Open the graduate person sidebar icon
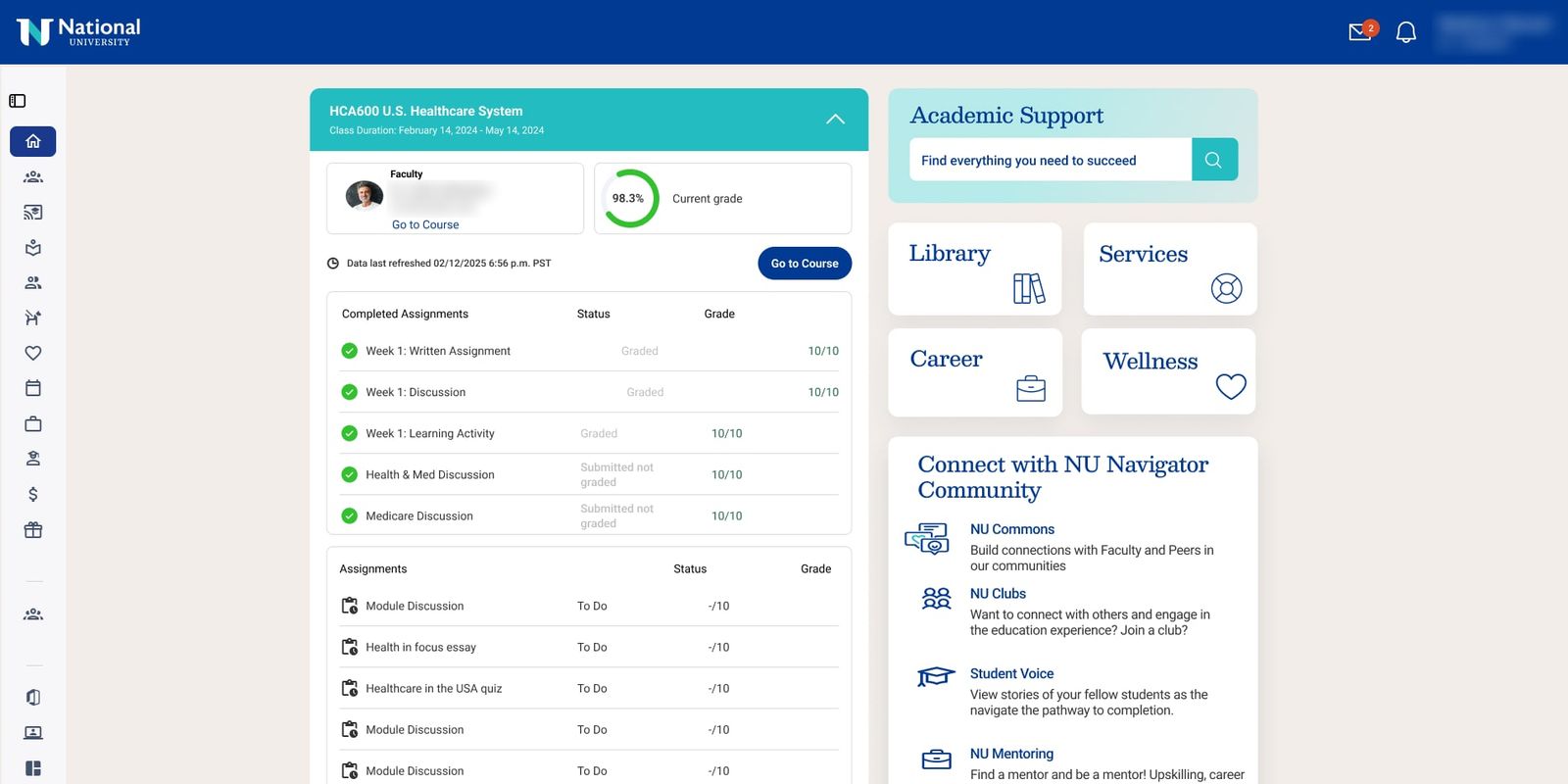Screen dimensions: 1568x784 pos(33,459)
